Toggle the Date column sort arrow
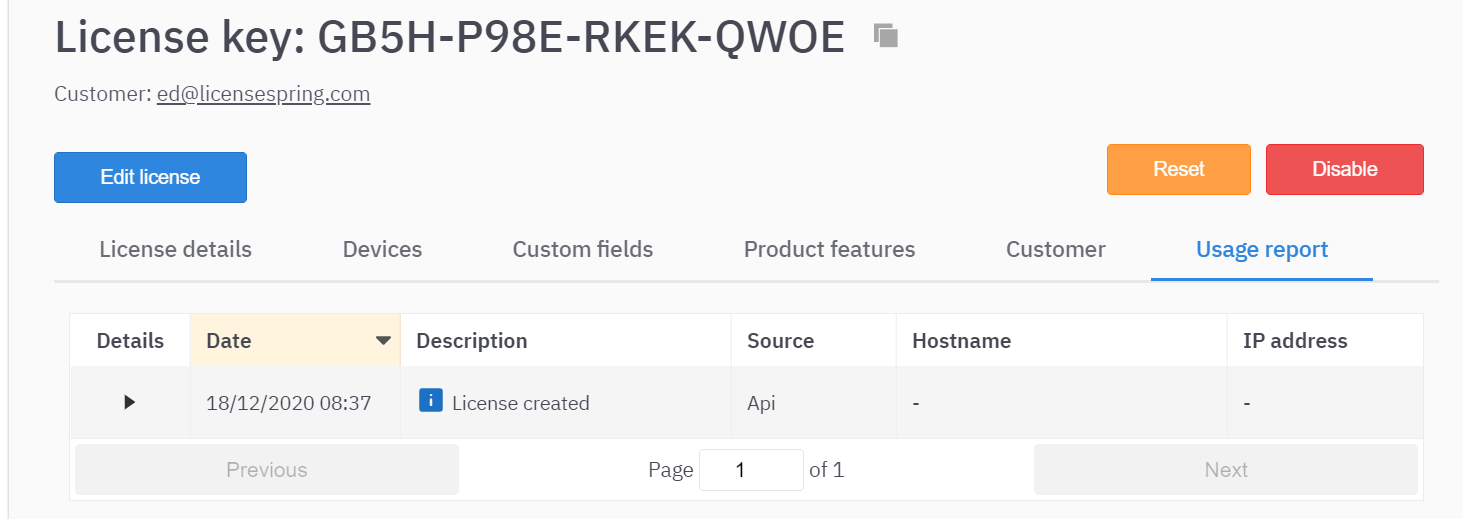Image resolution: width=1463 pixels, height=519 pixels. (x=382, y=341)
